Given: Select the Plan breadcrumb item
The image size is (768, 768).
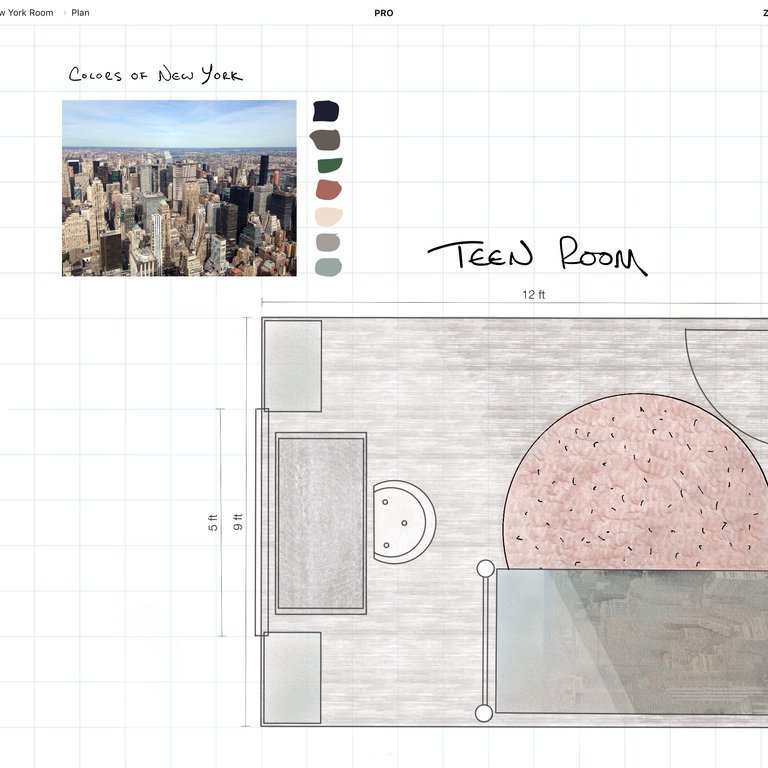Looking at the screenshot, I should [80, 13].
